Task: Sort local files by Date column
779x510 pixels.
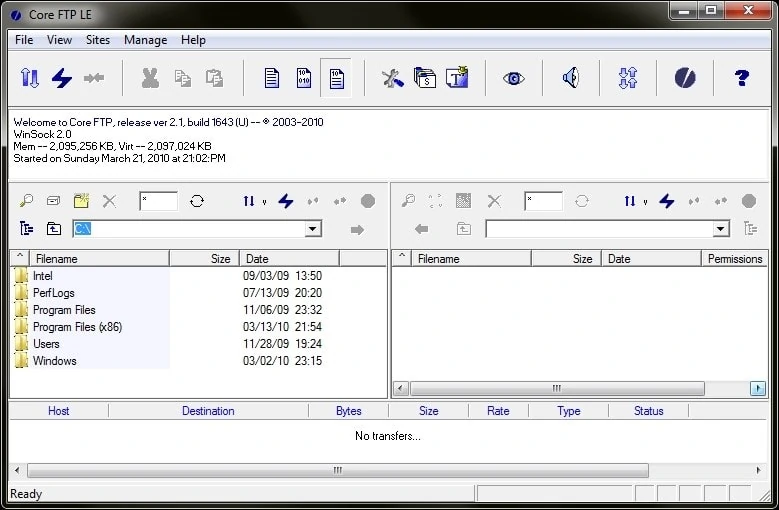Action: coord(289,259)
